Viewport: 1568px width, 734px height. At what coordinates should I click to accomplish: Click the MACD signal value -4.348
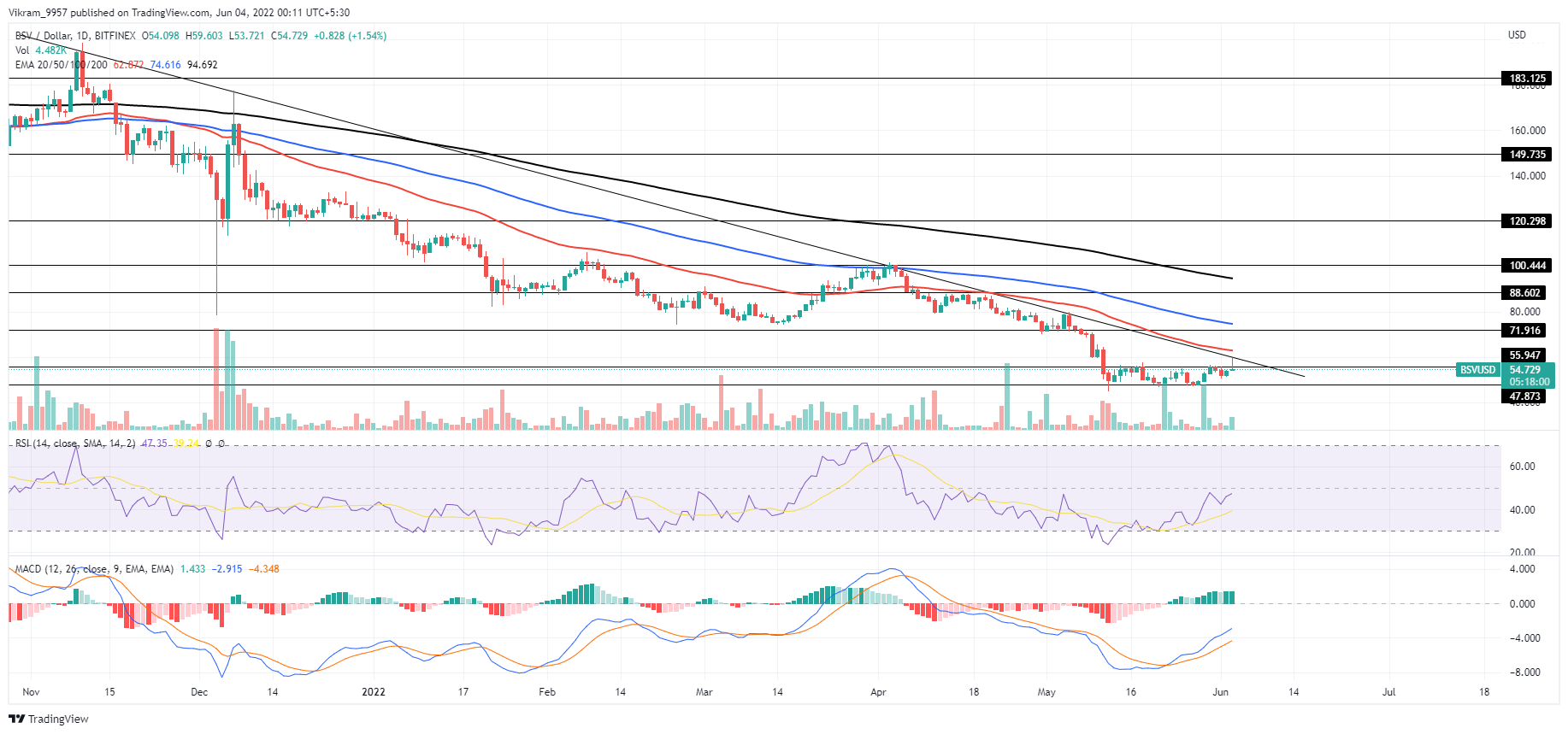pos(264,569)
